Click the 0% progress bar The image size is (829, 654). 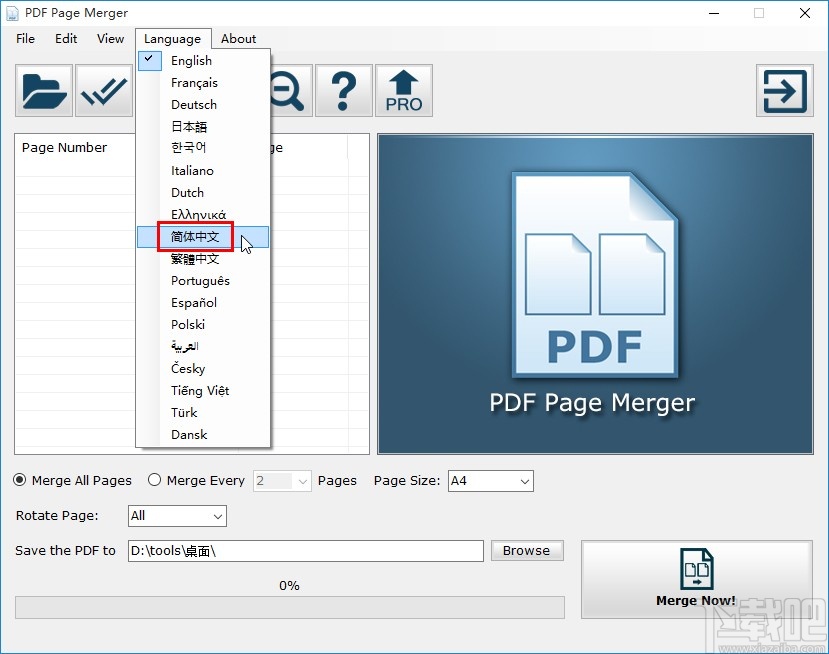[x=290, y=607]
